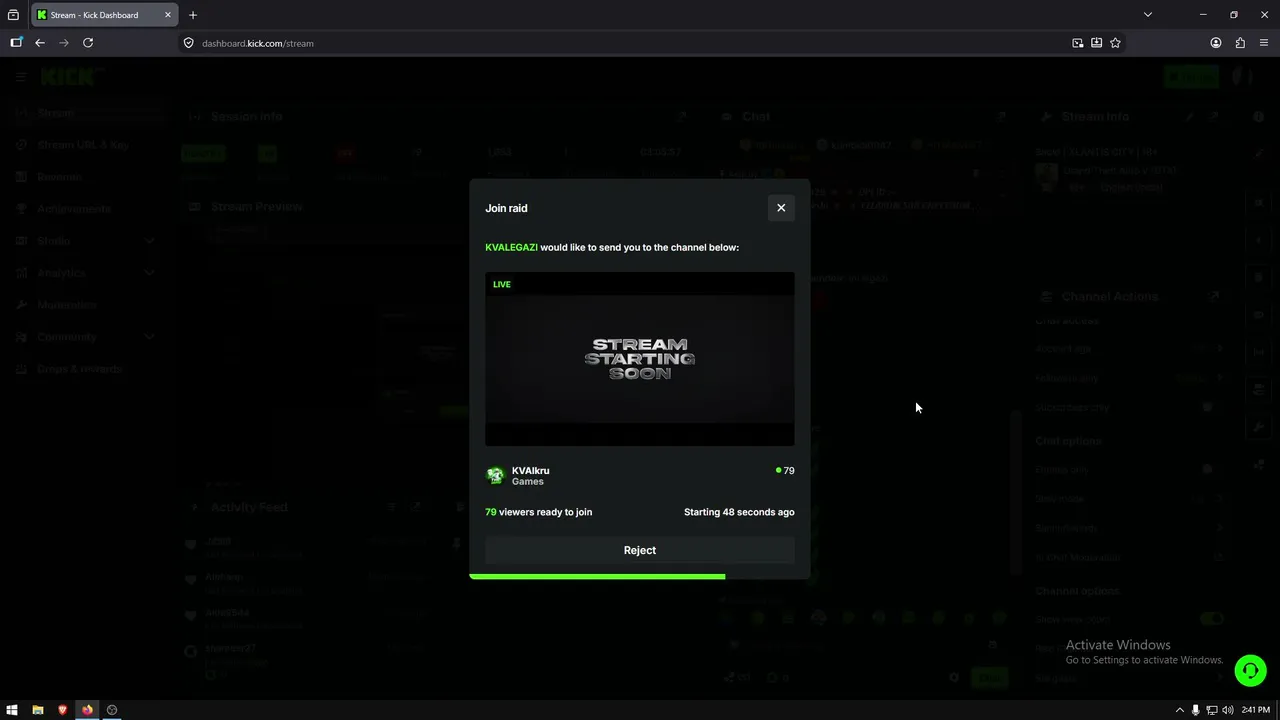Open the Windows Start menu
This screenshot has width=1280, height=720.
(x=12, y=710)
